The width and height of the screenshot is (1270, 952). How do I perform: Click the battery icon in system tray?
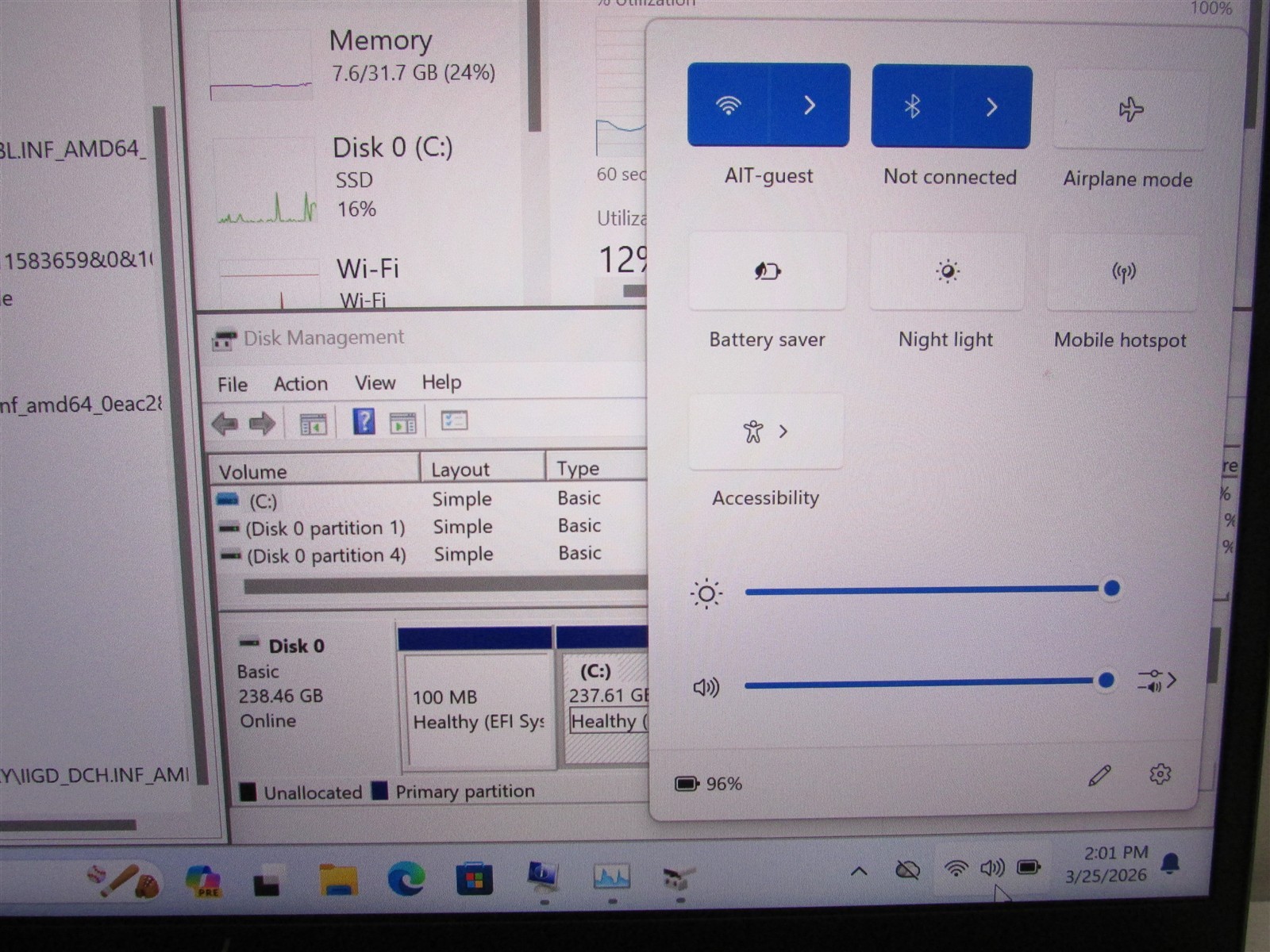point(1029,867)
